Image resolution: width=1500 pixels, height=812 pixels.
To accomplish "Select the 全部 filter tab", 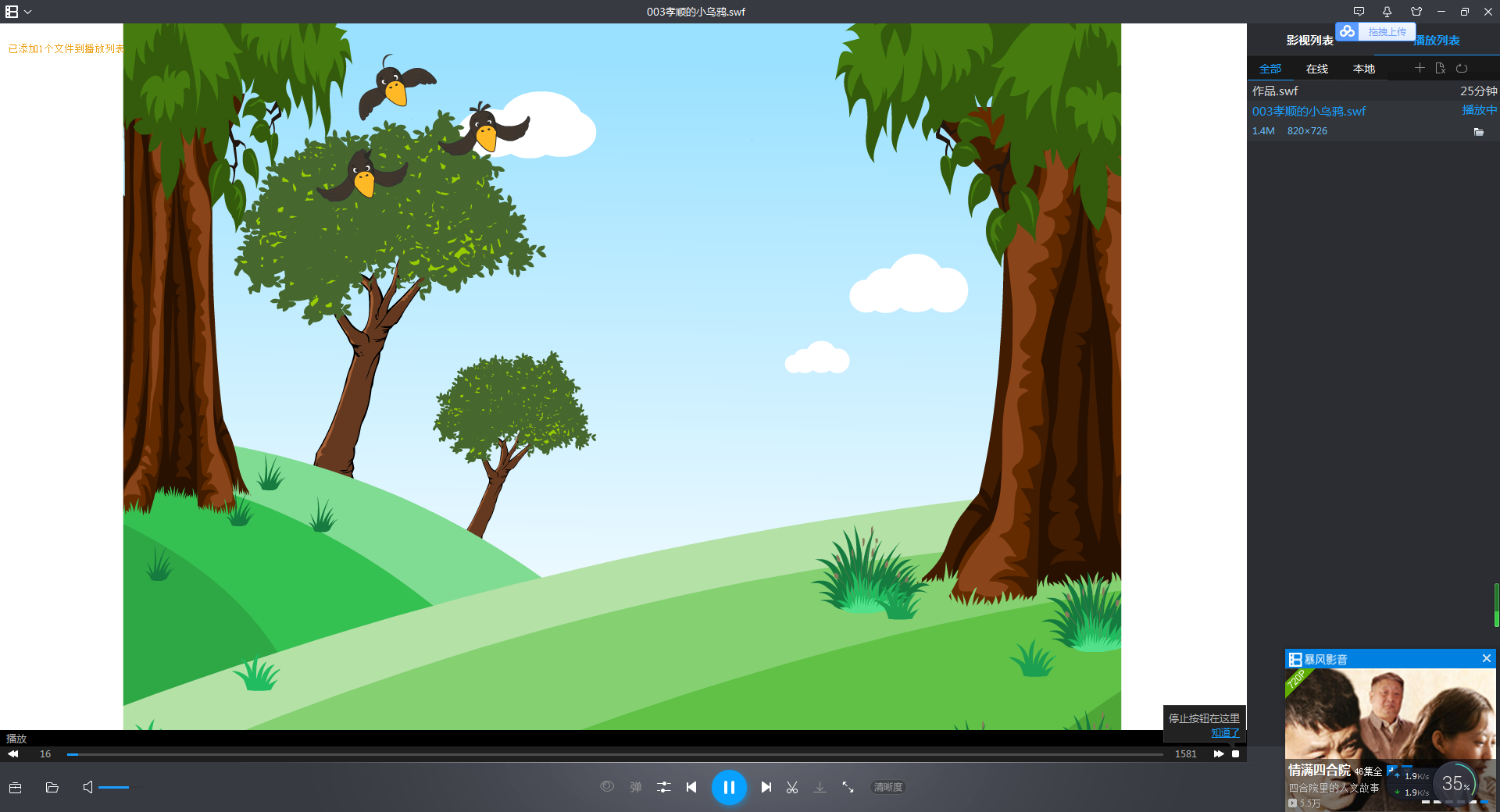I will [x=1270, y=69].
